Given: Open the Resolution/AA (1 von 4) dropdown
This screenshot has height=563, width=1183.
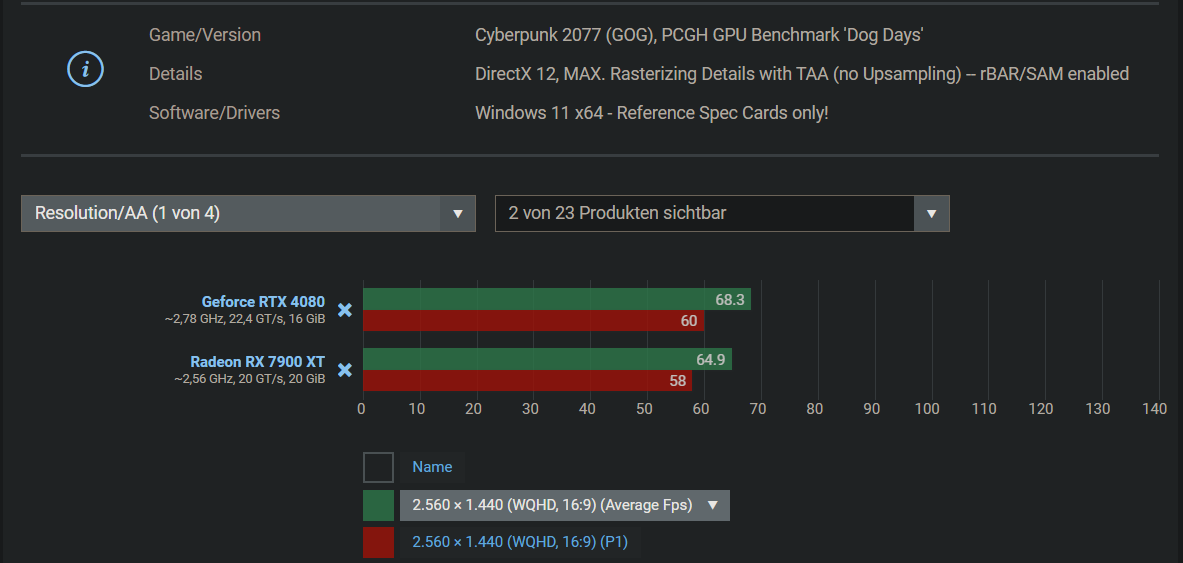Looking at the screenshot, I should click(248, 214).
